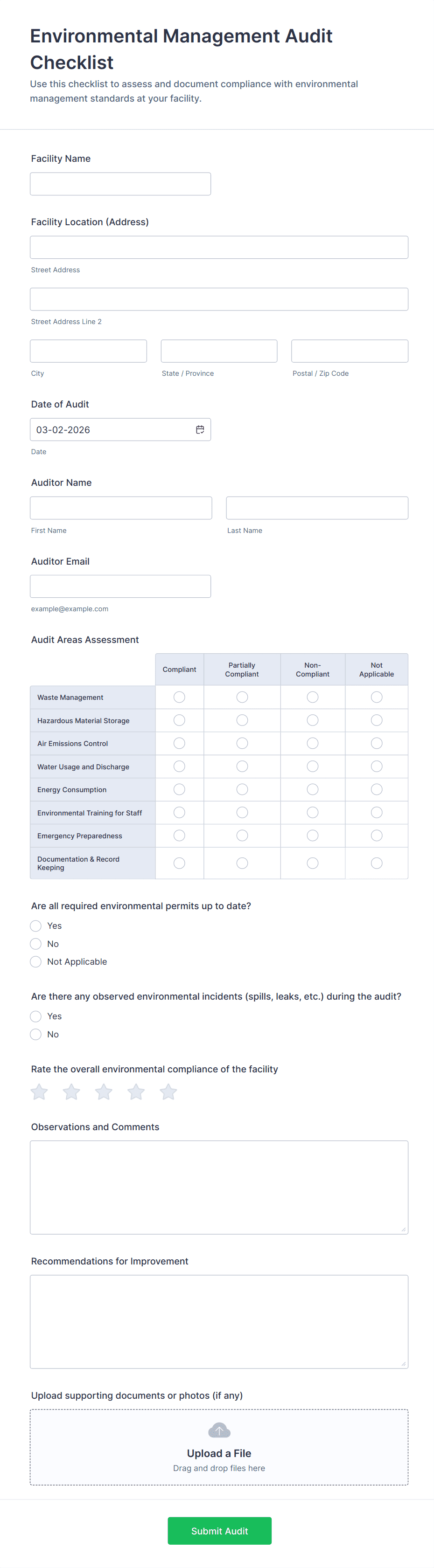Click the Facility Name input field

click(x=120, y=184)
